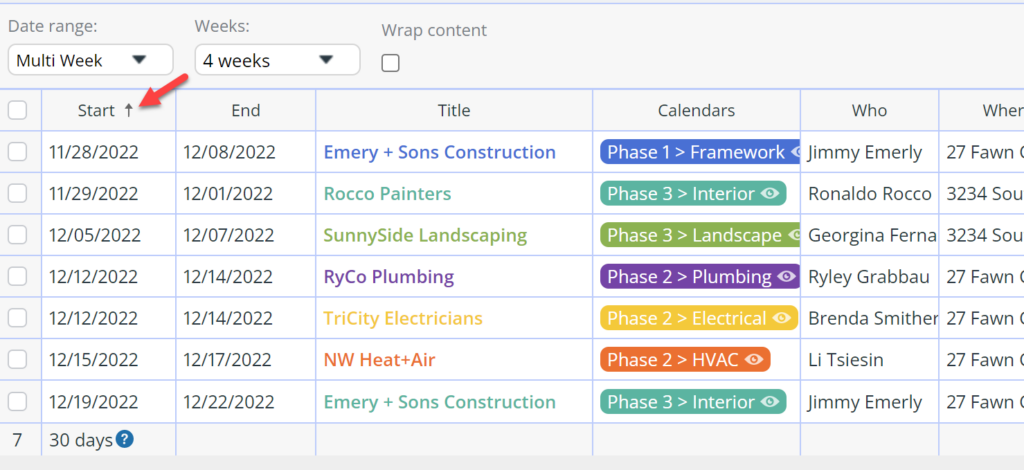Open RyCo Plumbing event link
The image size is (1024, 470).
point(389,277)
